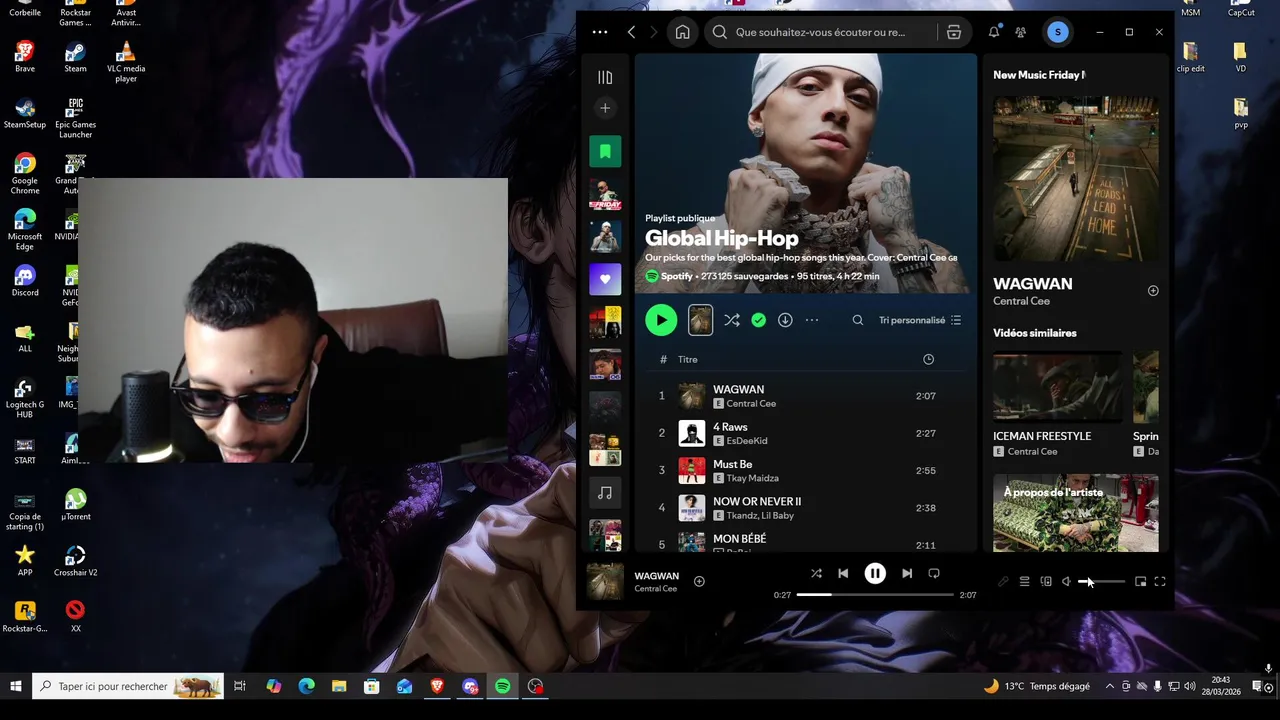Open VLC media player desktop shortcut
The width and height of the screenshot is (1280, 720).
[126, 62]
